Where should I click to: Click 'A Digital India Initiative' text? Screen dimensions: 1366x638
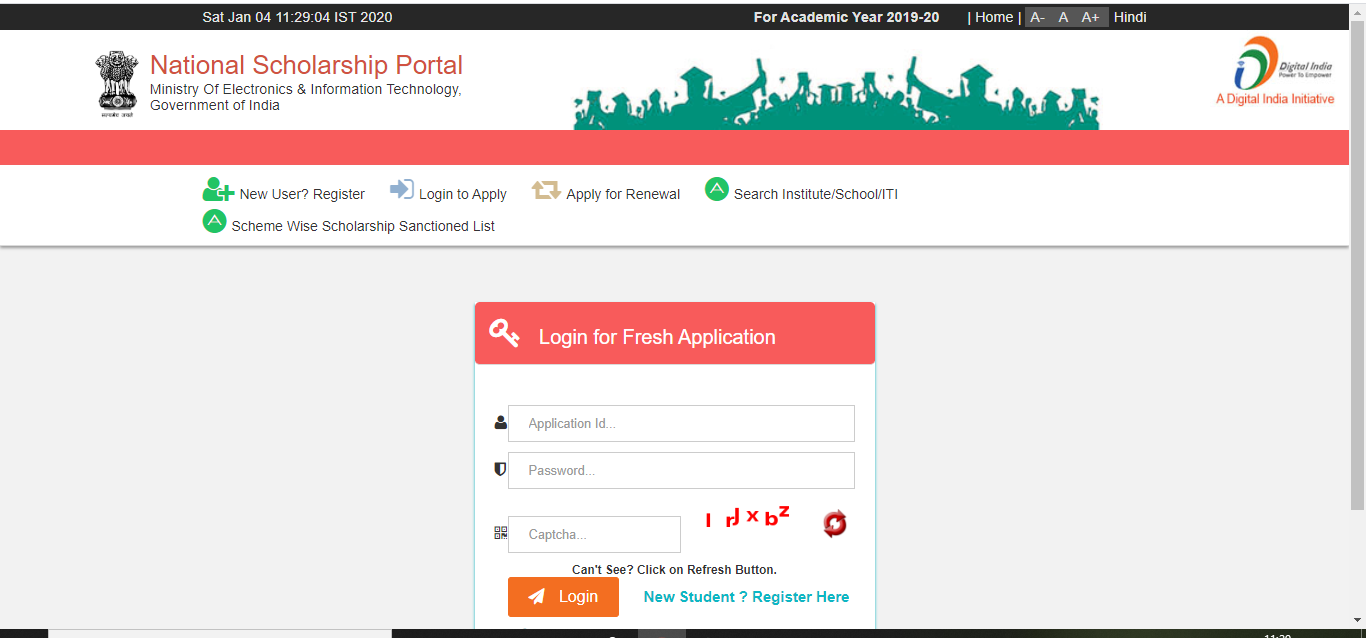click(x=1275, y=99)
